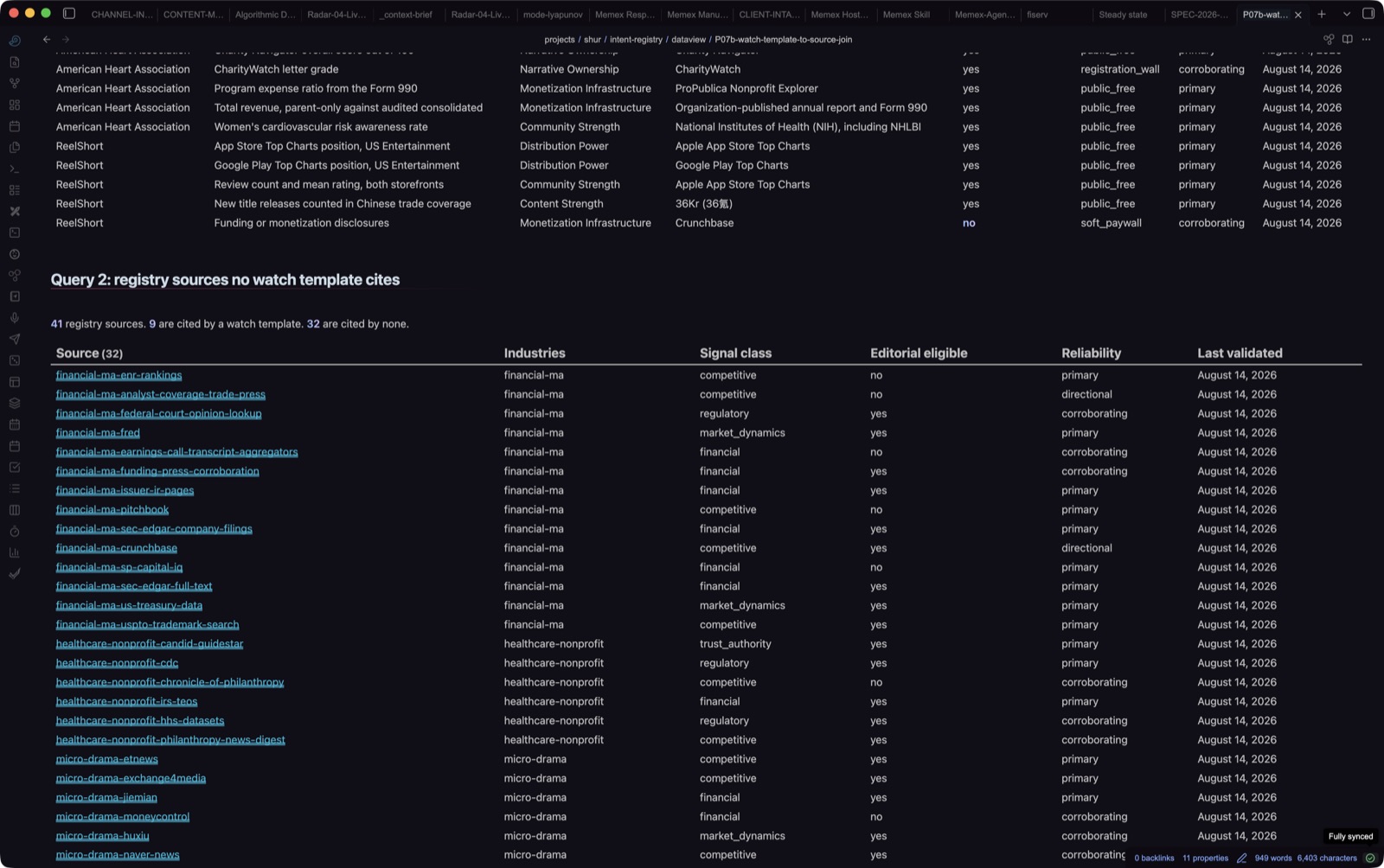Click the three-column kanban icon
The height and width of the screenshot is (868, 1384).
pyautogui.click(x=15, y=510)
